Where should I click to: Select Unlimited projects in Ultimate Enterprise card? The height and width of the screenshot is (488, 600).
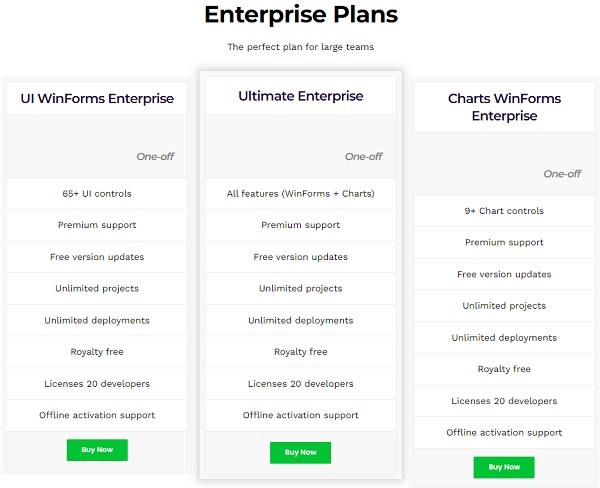pos(300,289)
